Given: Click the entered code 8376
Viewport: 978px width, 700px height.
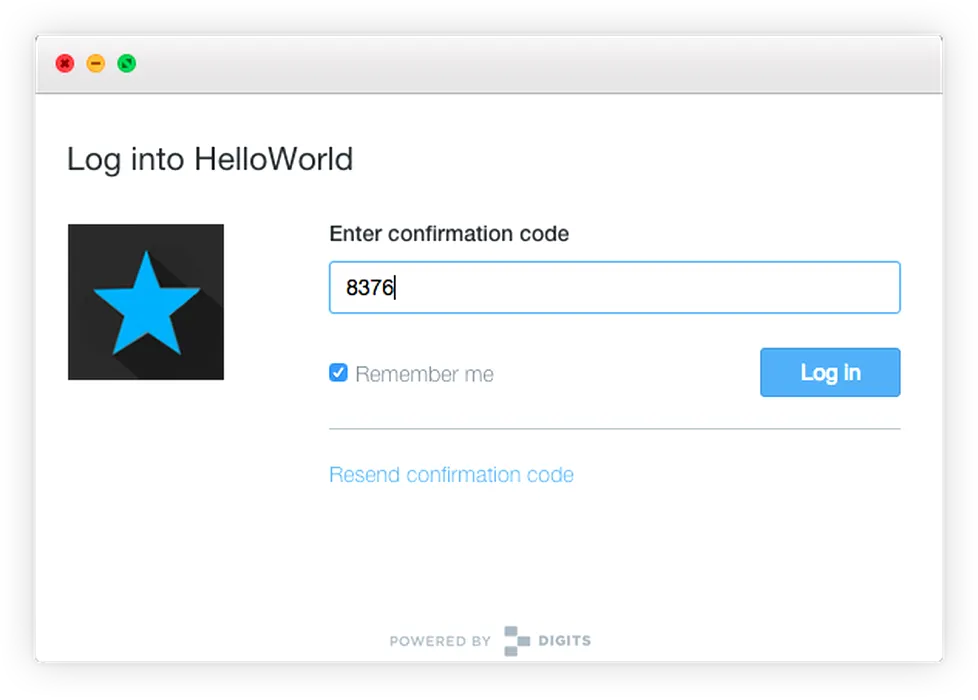Looking at the screenshot, I should point(370,289).
